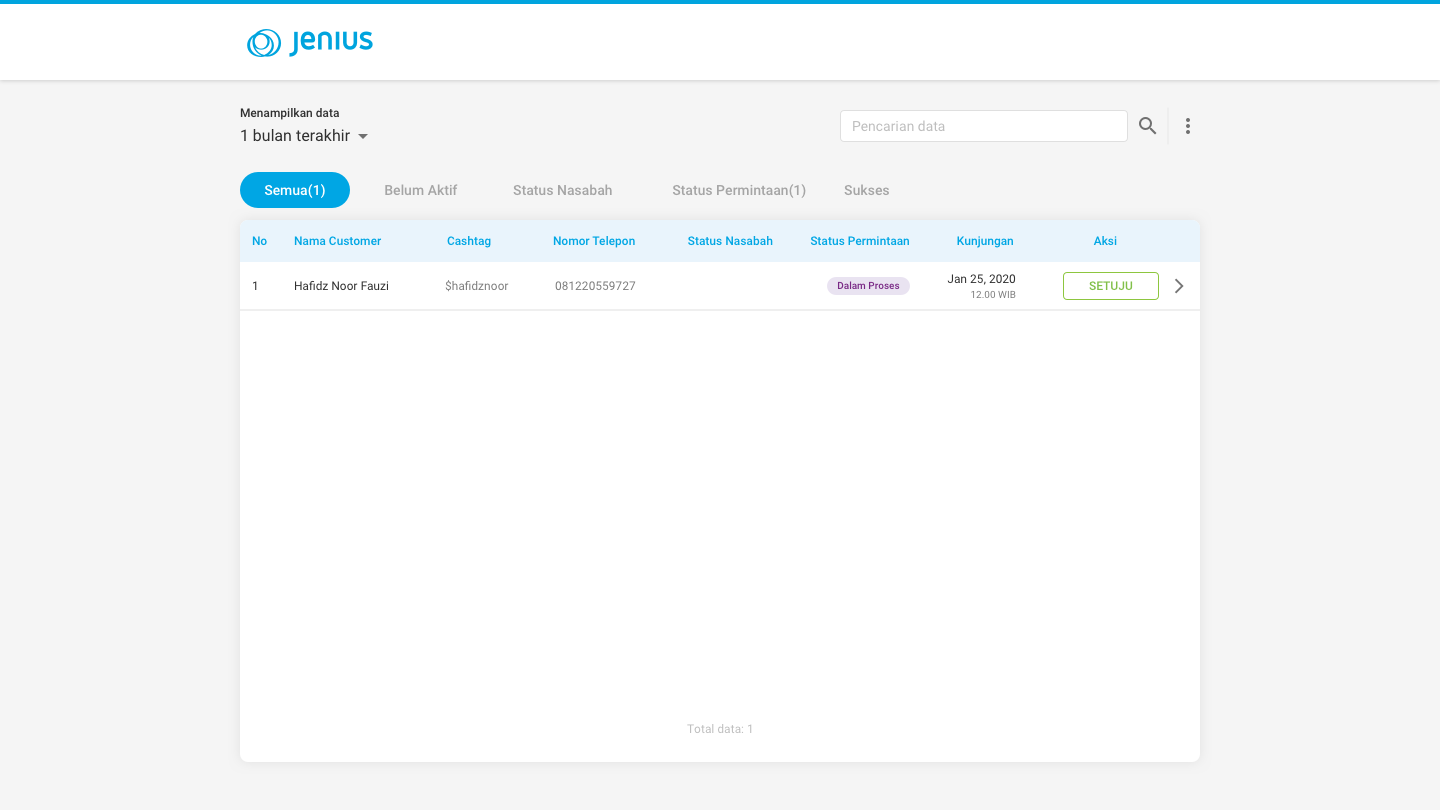Click Aksi column header

coord(1105,241)
